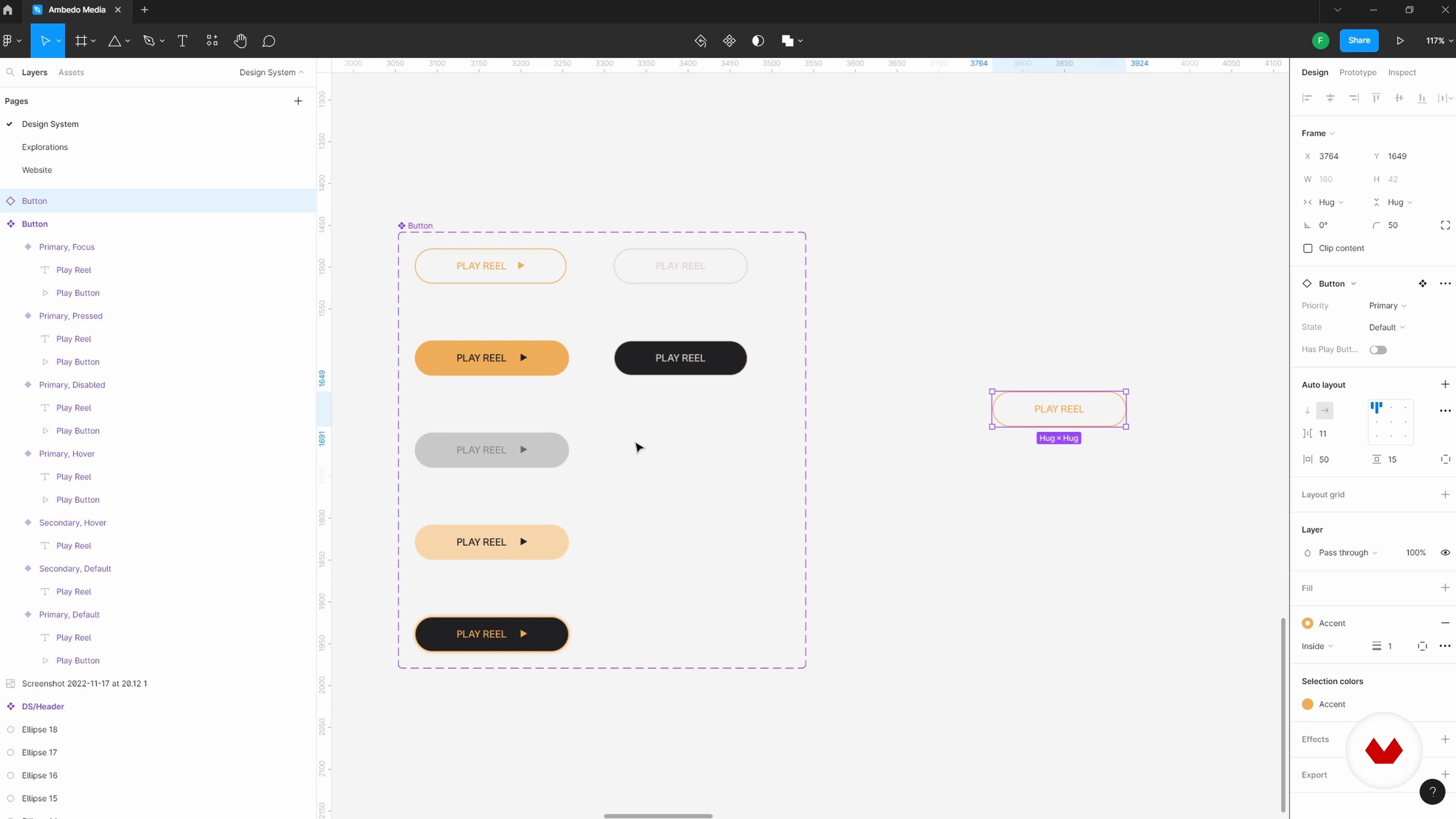
Task: Align bottom icon in Design panel
Action: click(1422, 98)
